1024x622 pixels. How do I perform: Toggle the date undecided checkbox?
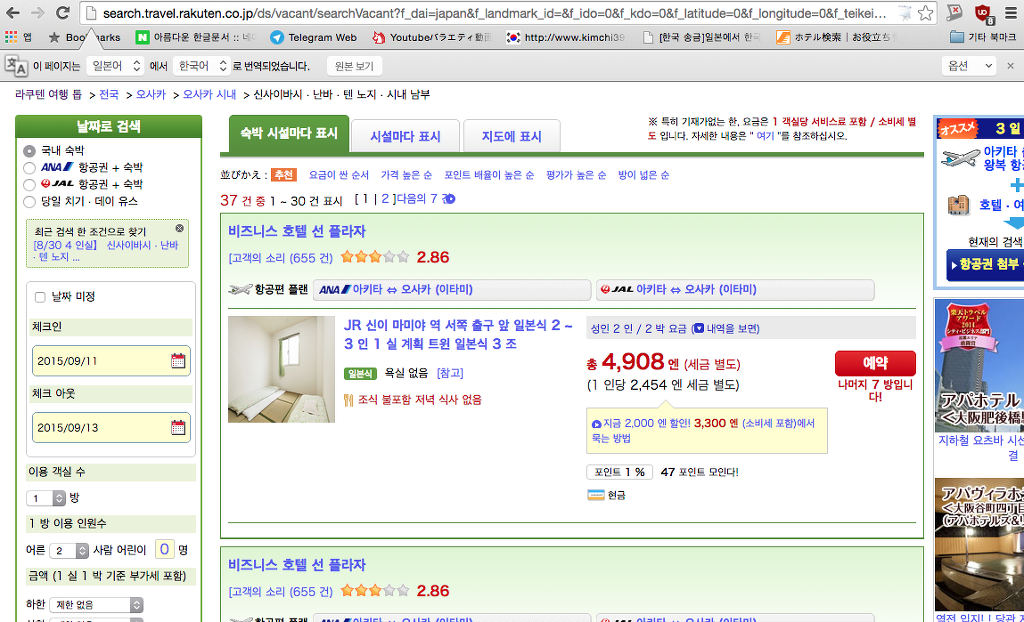tap(40, 297)
